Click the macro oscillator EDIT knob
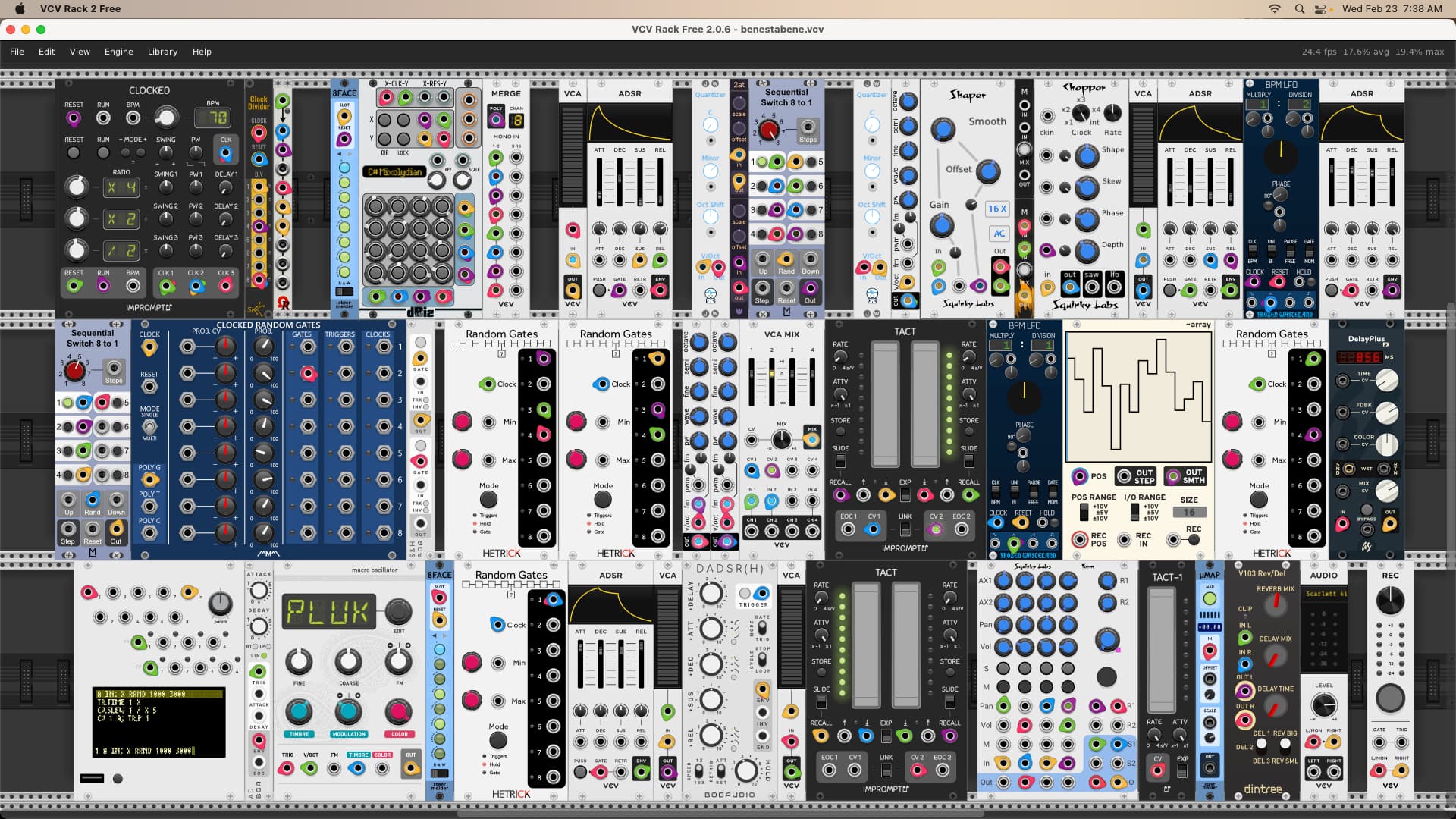The image size is (1456, 819). tap(397, 610)
